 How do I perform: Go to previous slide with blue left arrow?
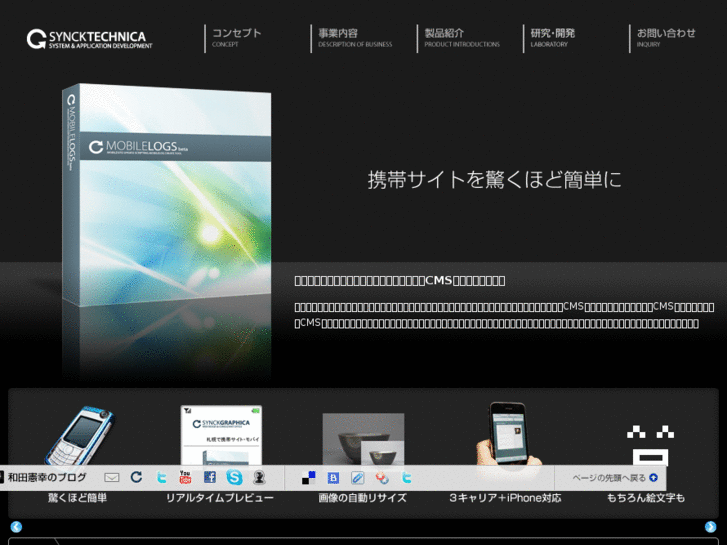(x=16, y=527)
